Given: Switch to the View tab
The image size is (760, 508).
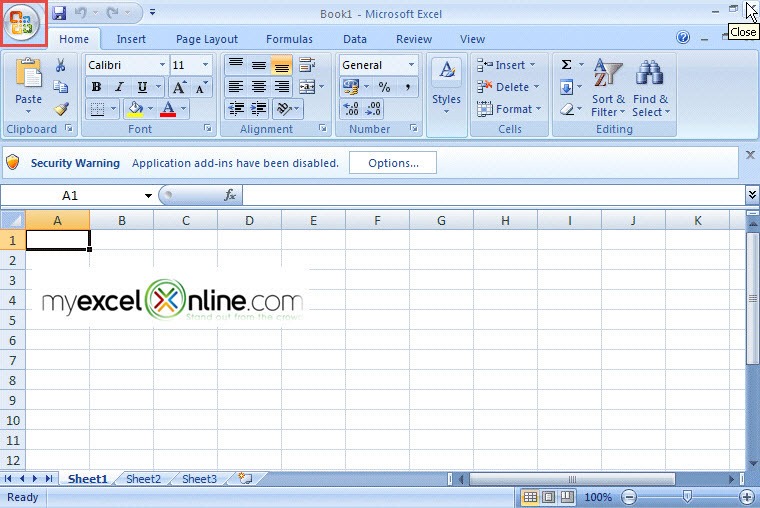Looking at the screenshot, I should [472, 39].
